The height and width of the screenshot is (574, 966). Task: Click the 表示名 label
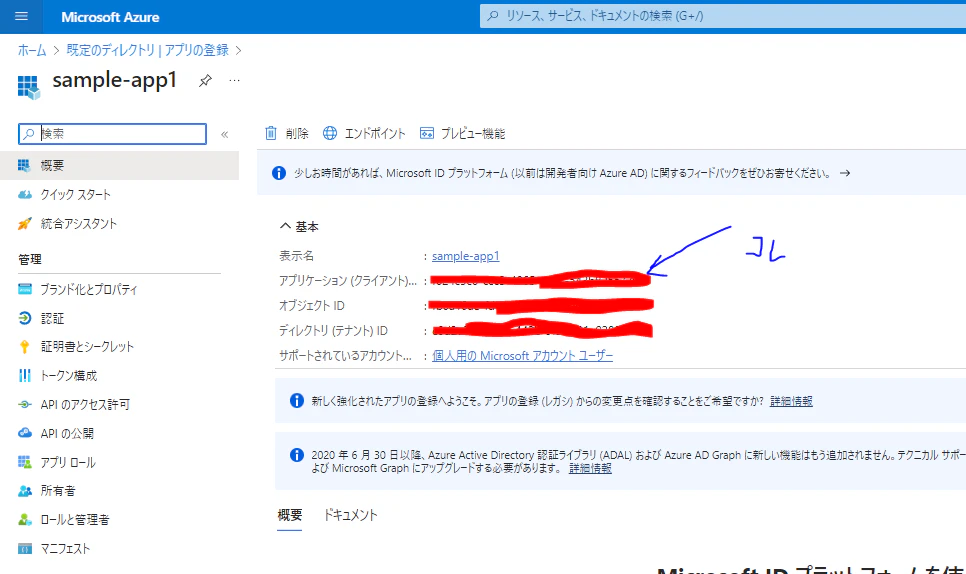click(296, 256)
